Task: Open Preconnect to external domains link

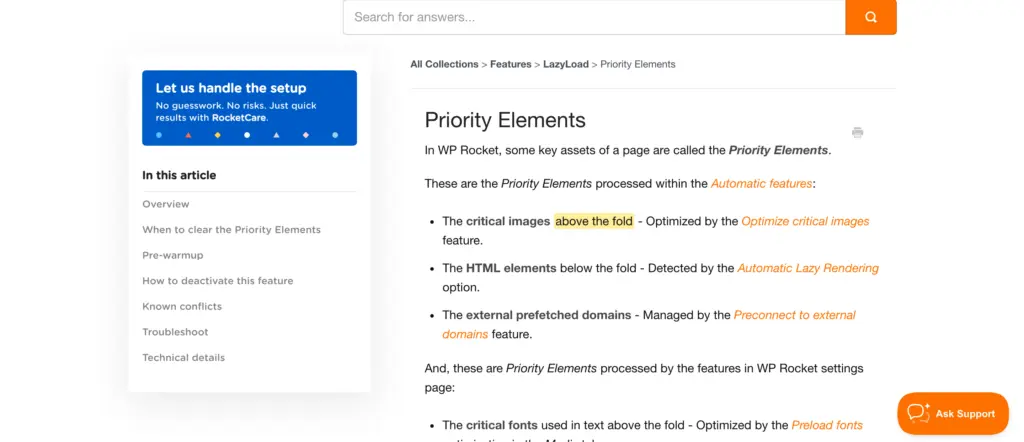Action: click(x=794, y=315)
